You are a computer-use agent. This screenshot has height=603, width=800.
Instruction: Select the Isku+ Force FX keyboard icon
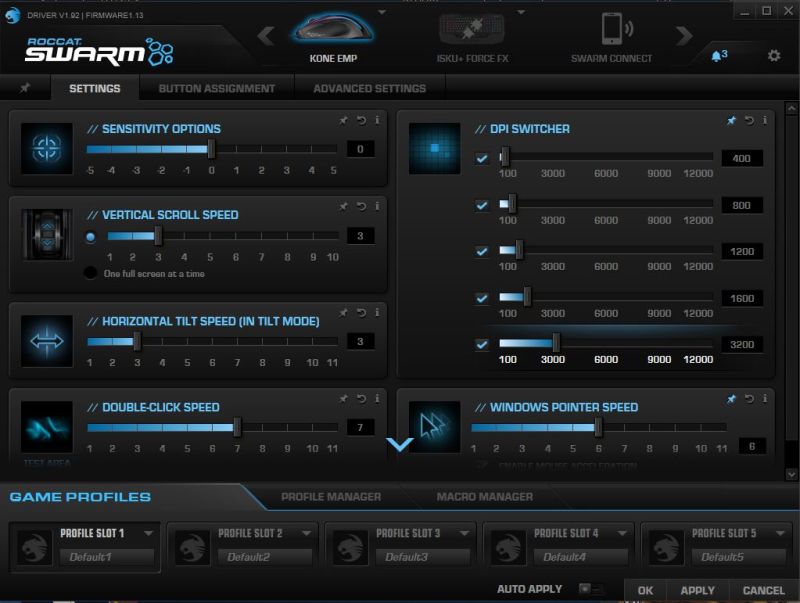click(472, 28)
